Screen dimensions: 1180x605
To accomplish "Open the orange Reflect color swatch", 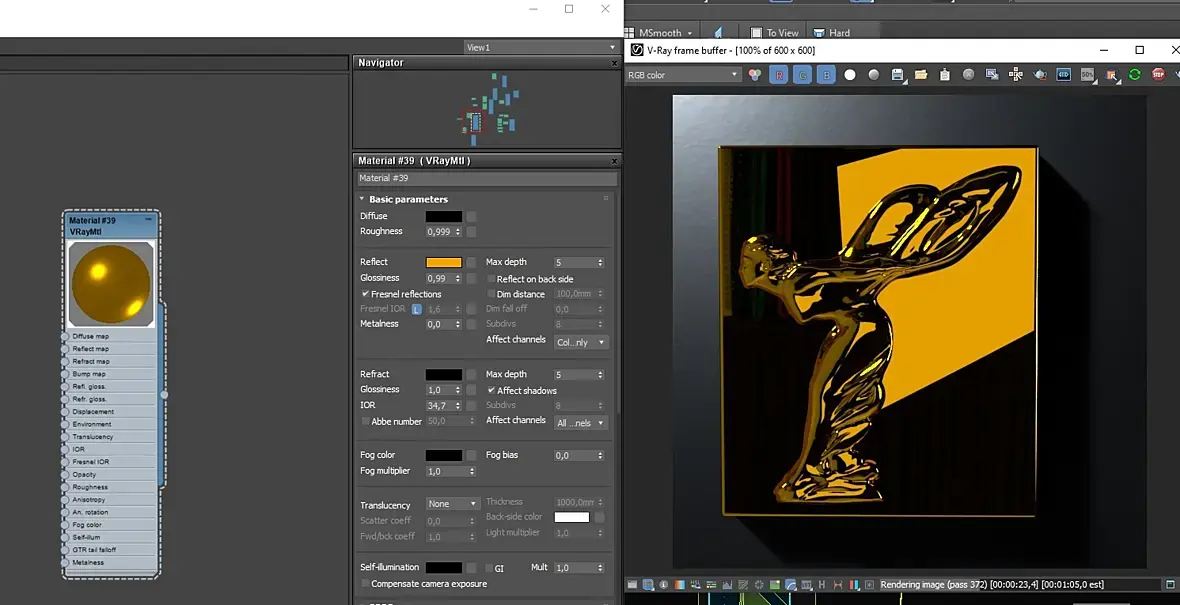I will (444, 263).
